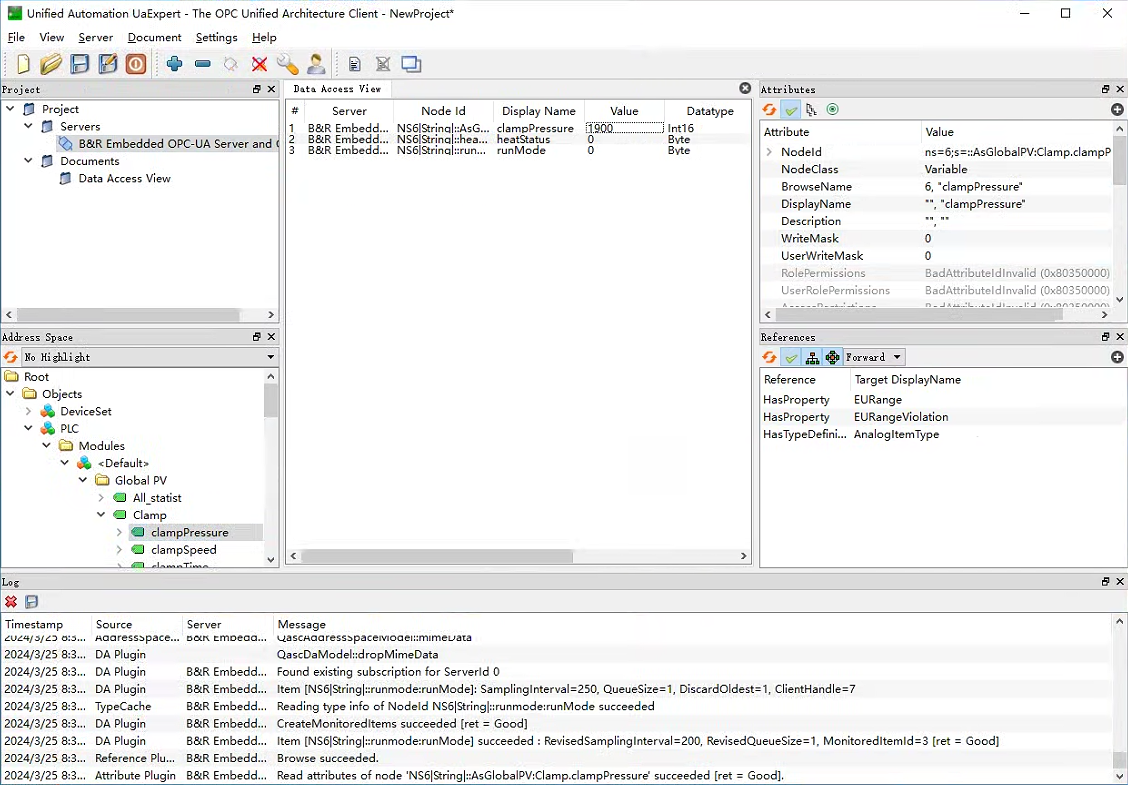Refresh the Address Space panel
This screenshot has height=785, width=1128.
tap(11, 357)
